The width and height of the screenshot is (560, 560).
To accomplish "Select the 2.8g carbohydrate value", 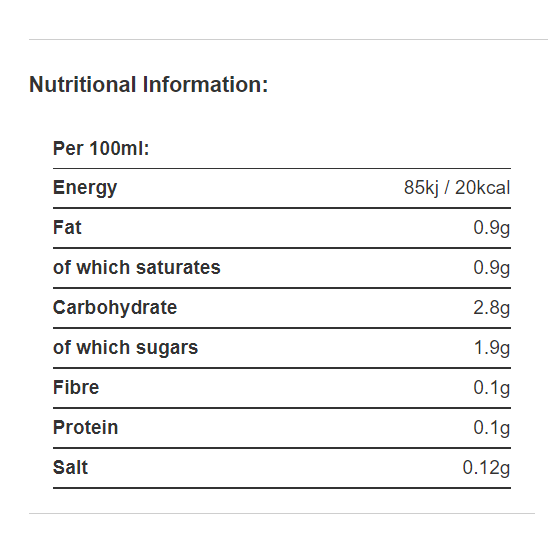I will click(491, 308).
